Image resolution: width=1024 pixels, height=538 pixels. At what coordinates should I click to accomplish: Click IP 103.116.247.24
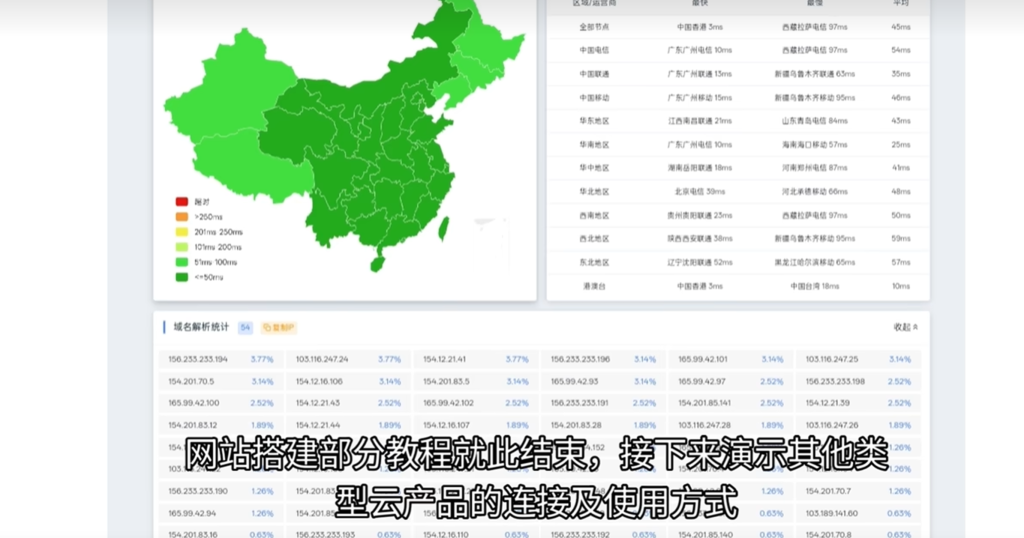coord(322,359)
